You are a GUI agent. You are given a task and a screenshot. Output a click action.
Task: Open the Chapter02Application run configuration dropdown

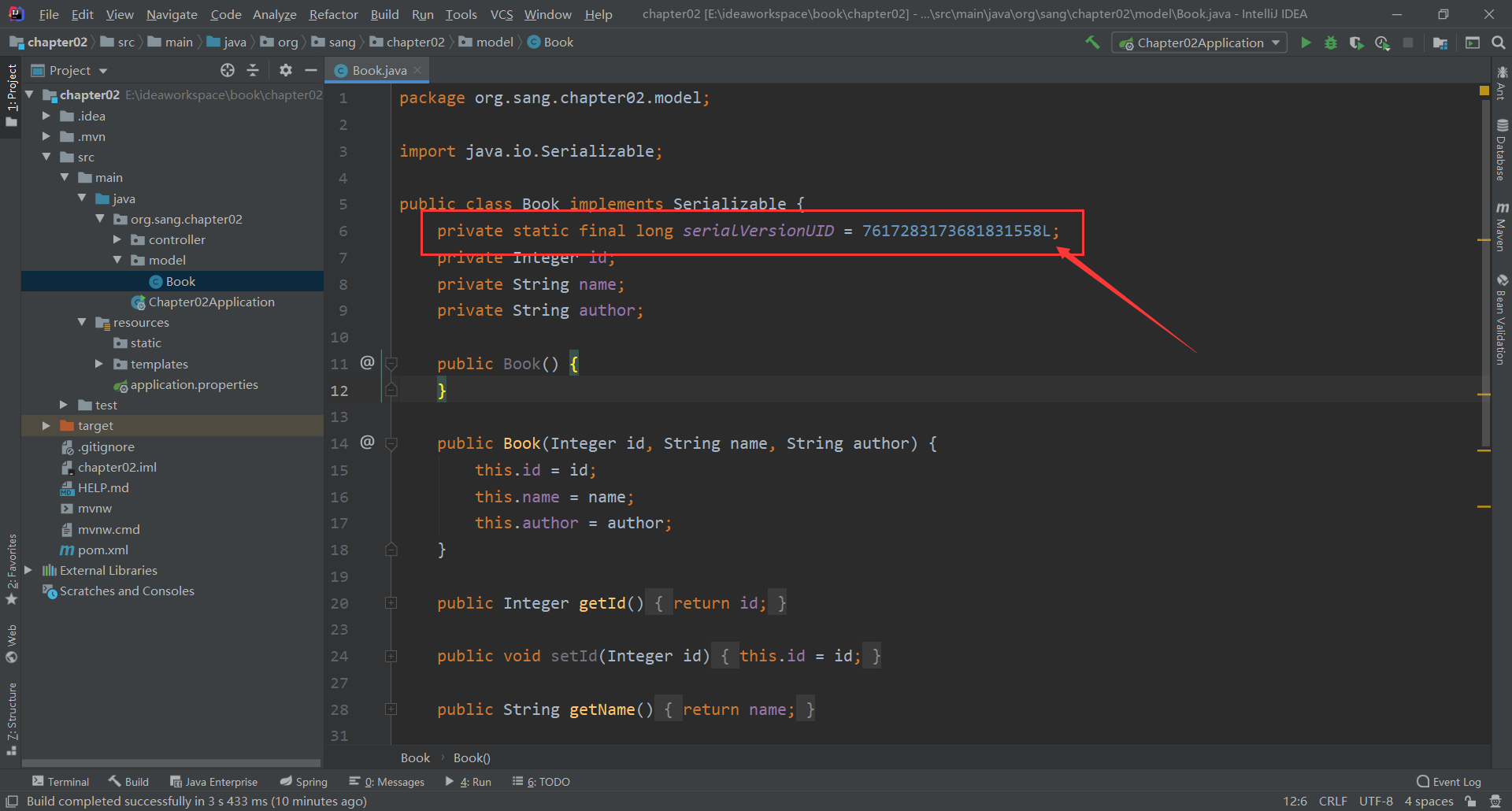pos(1199,43)
